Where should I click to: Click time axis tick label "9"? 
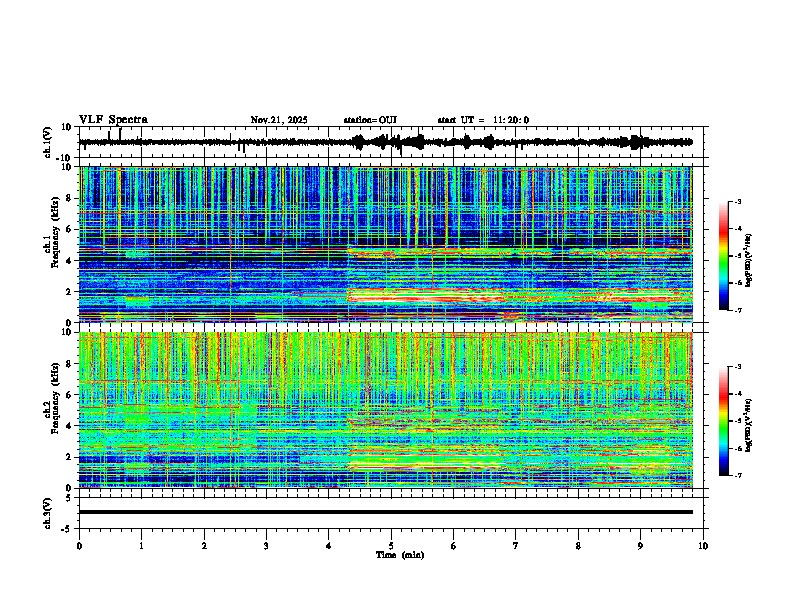tap(640, 546)
